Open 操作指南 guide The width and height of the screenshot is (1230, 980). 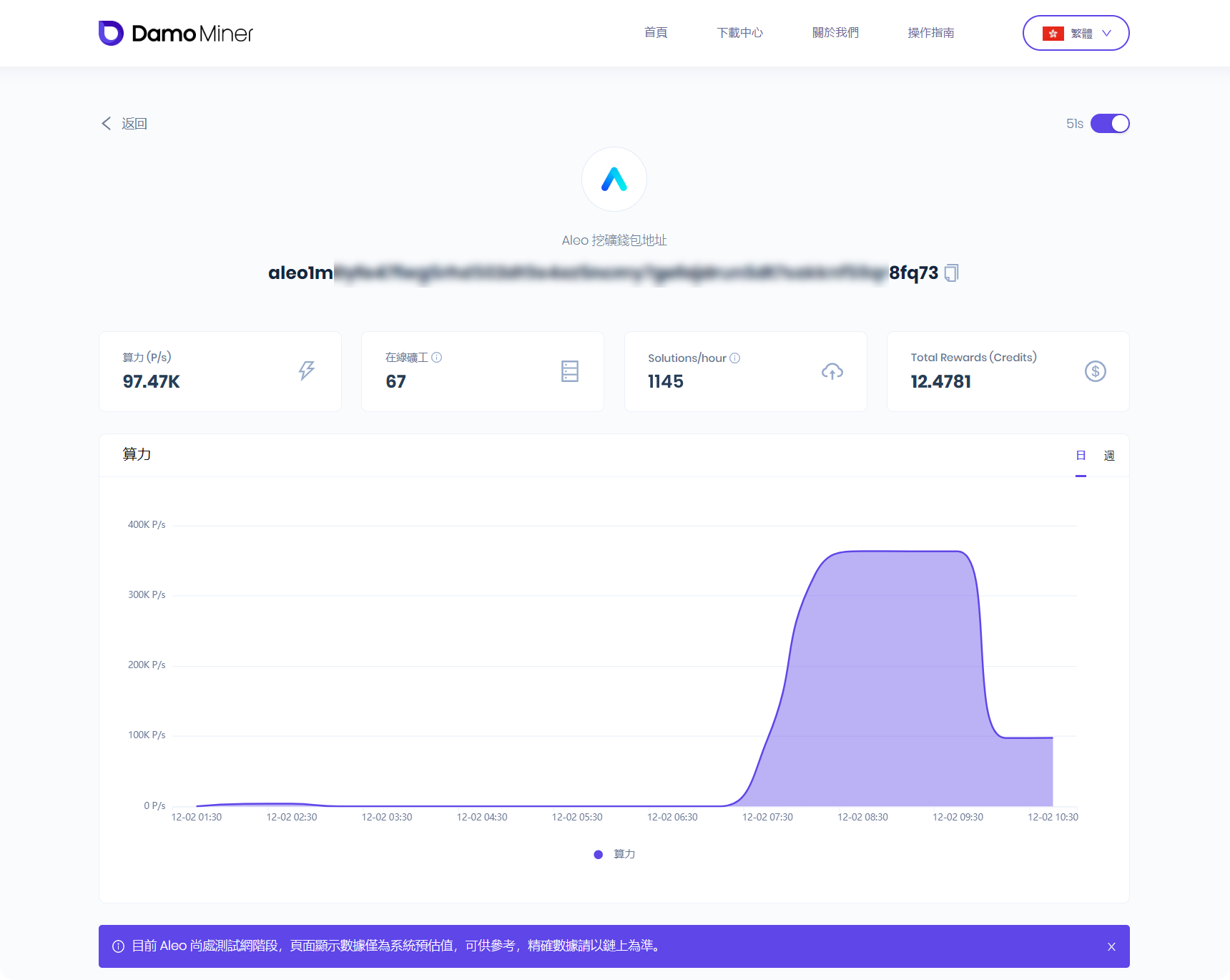point(930,33)
